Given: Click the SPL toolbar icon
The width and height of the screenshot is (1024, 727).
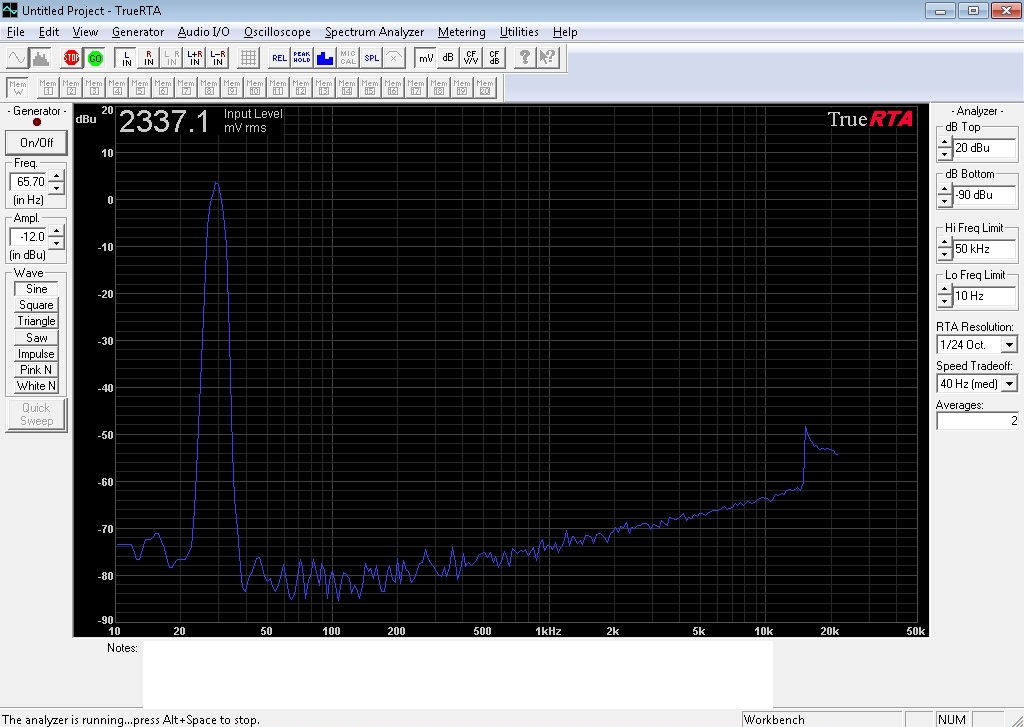Looking at the screenshot, I should [371, 58].
